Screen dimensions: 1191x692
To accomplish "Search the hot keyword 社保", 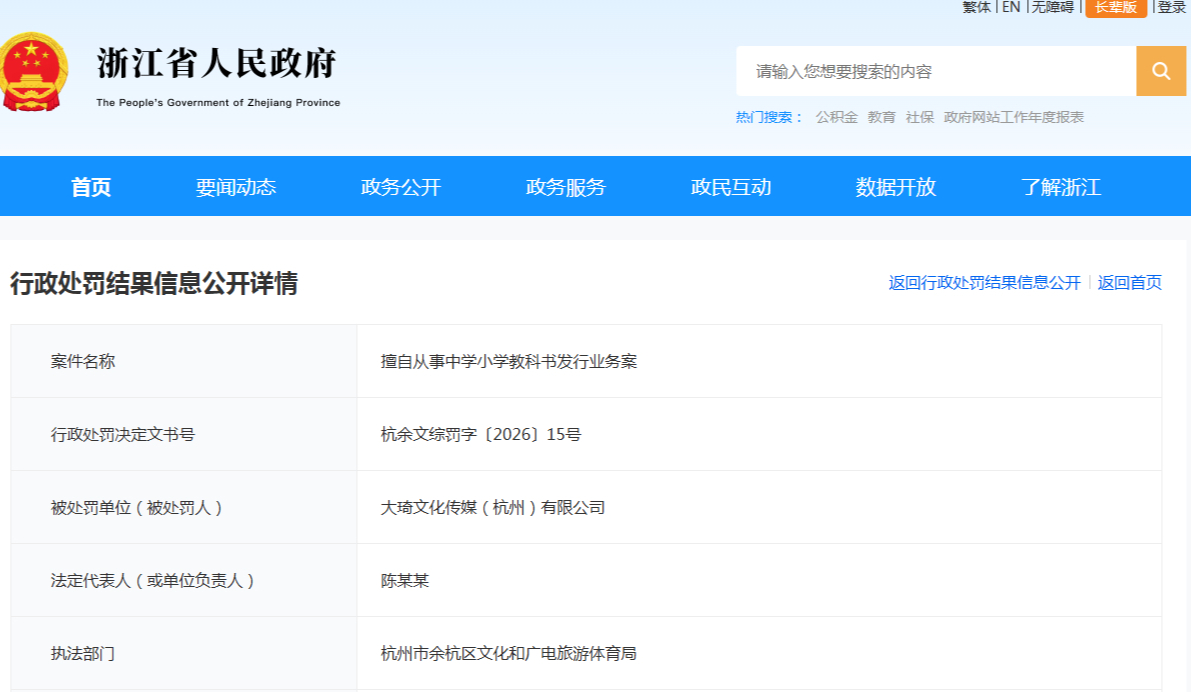I will tap(919, 117).
